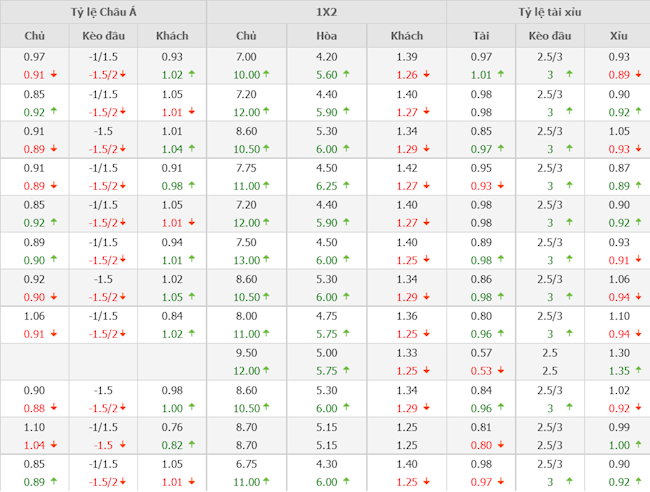Click the green up arrow beside 6.25

[345, 186]
